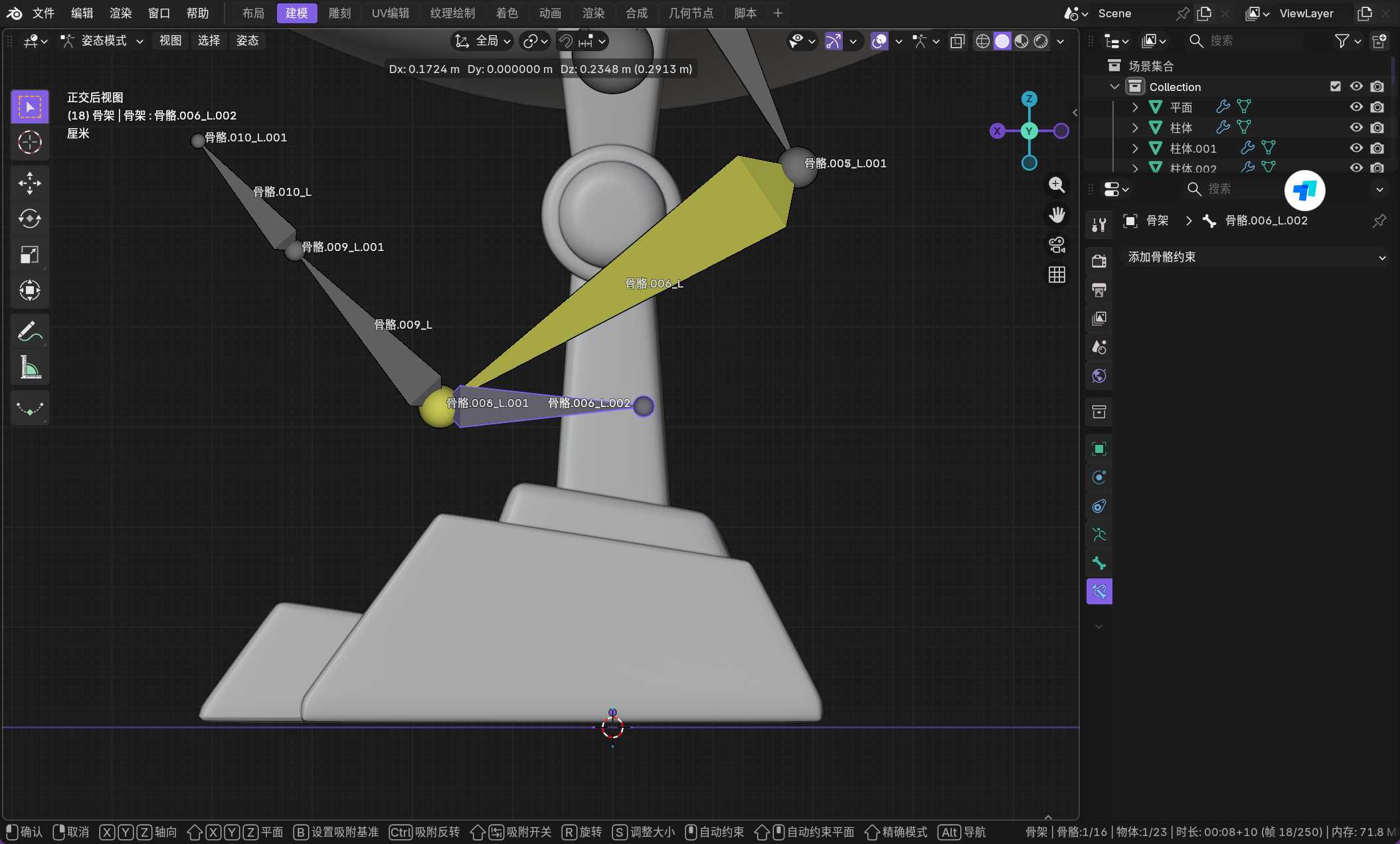Open the Bone Constraints properties tab

[1099, 591]
